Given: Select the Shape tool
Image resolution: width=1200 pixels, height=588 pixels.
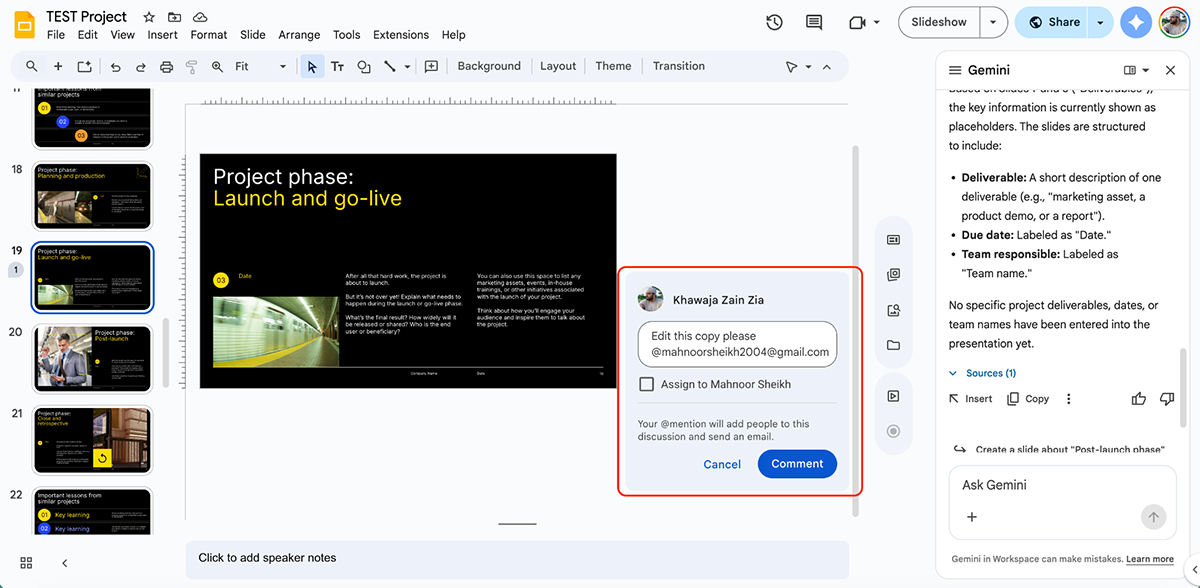Looking at the screenshot, I should 363,66.
